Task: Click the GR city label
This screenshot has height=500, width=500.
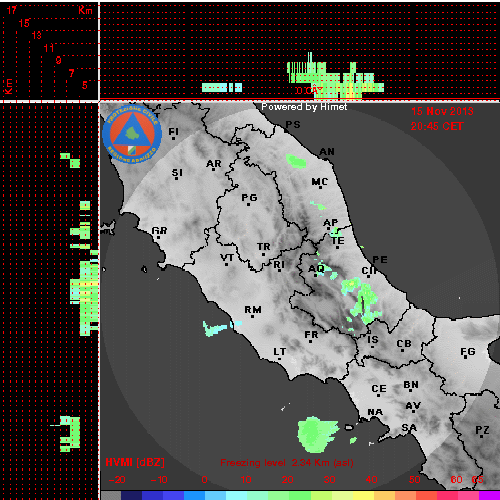Action: click(159, 231)
